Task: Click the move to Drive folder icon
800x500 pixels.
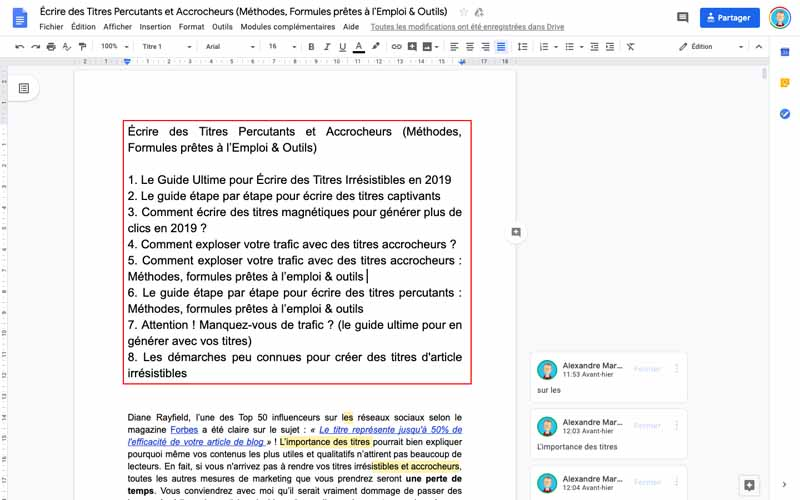Action: point(479,12)
